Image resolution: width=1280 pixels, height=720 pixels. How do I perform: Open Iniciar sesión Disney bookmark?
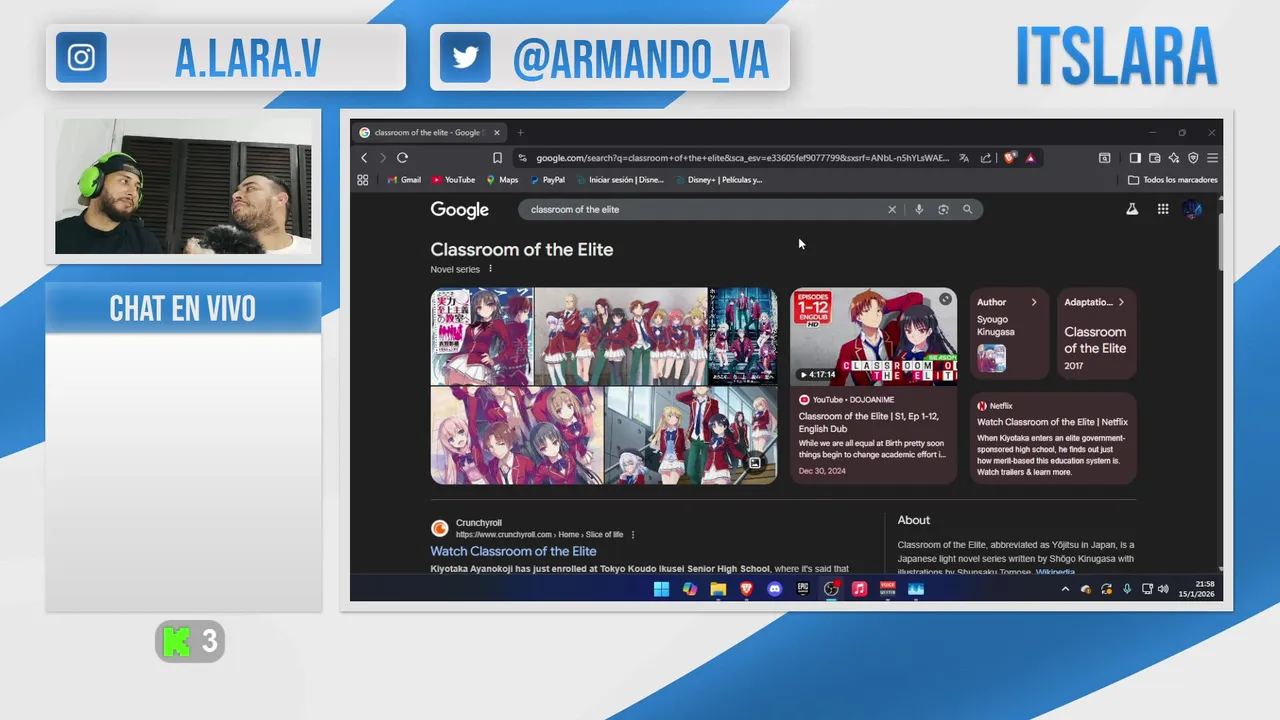pos(620,180)
